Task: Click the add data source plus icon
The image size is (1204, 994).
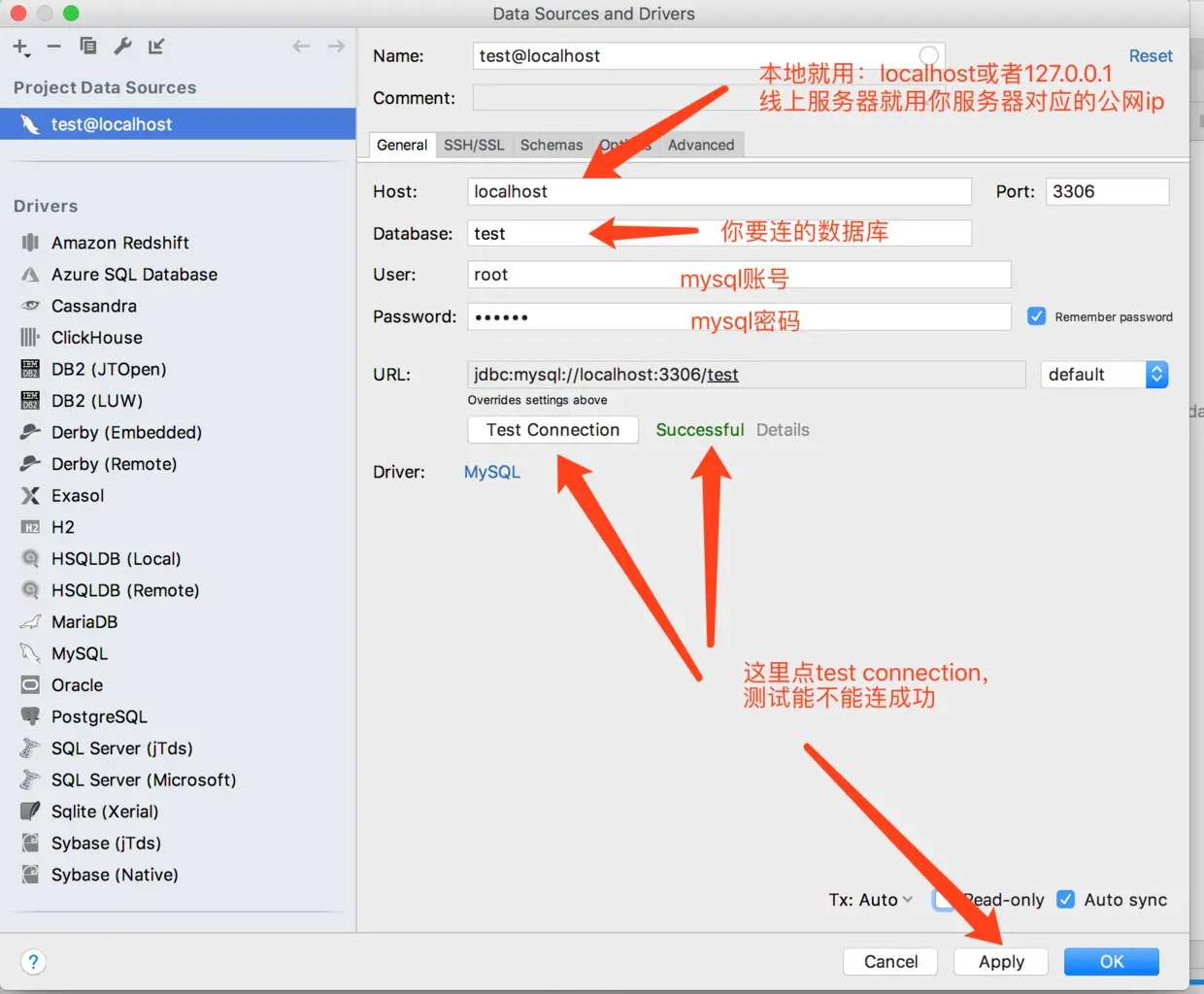Action: [x=21, y=47]
